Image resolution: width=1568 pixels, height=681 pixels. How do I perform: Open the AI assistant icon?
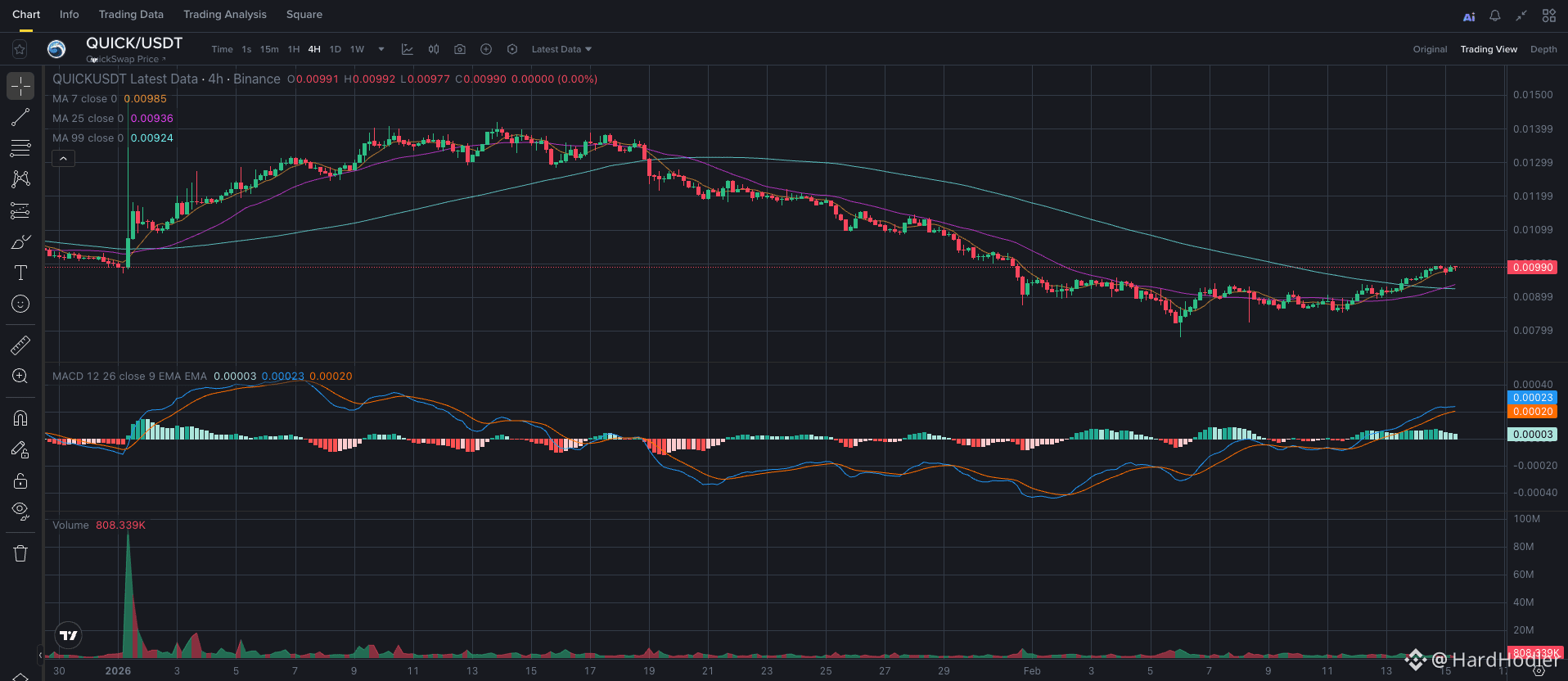click(1469, 16)
